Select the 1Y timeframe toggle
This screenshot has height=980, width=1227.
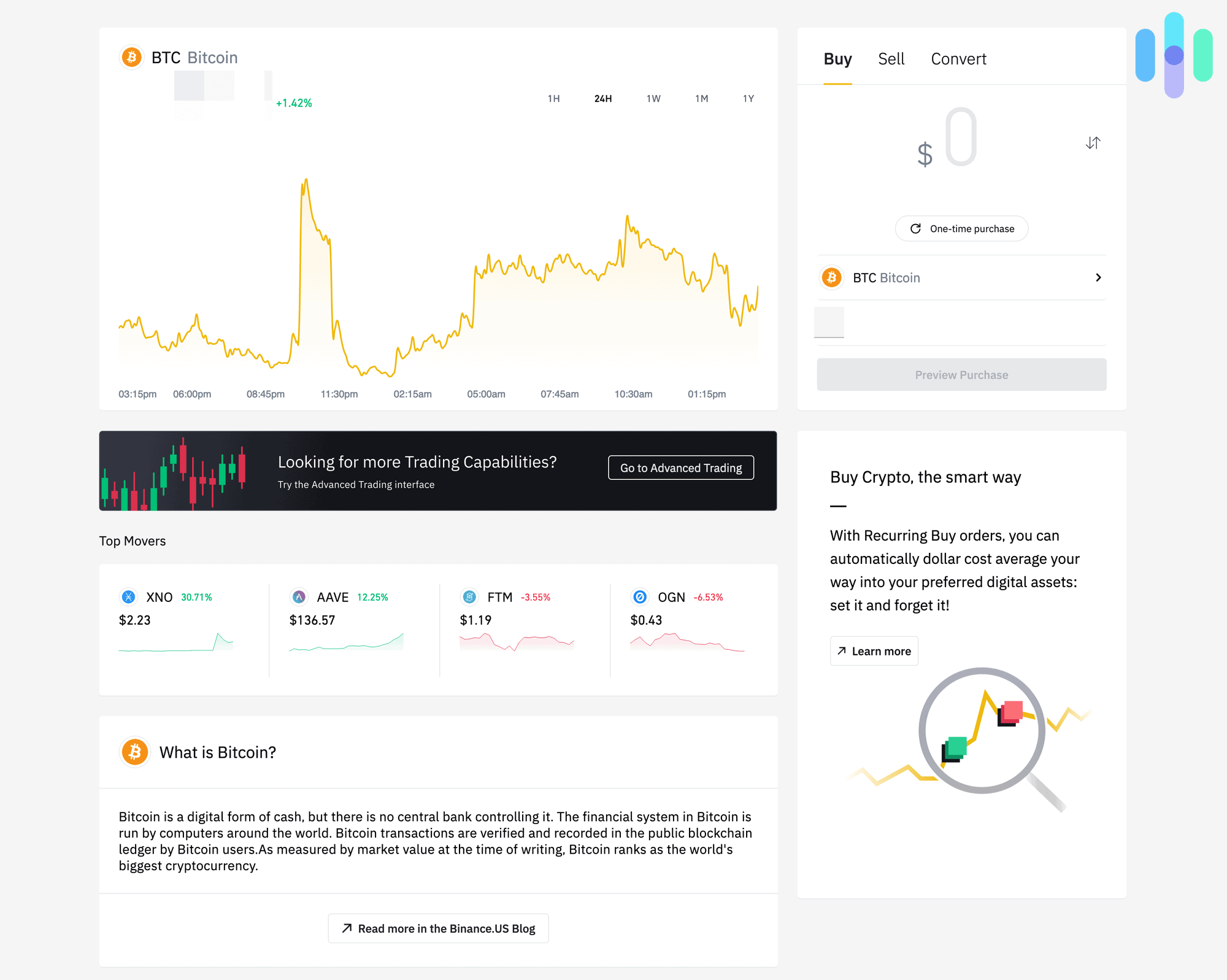point(749,98)
